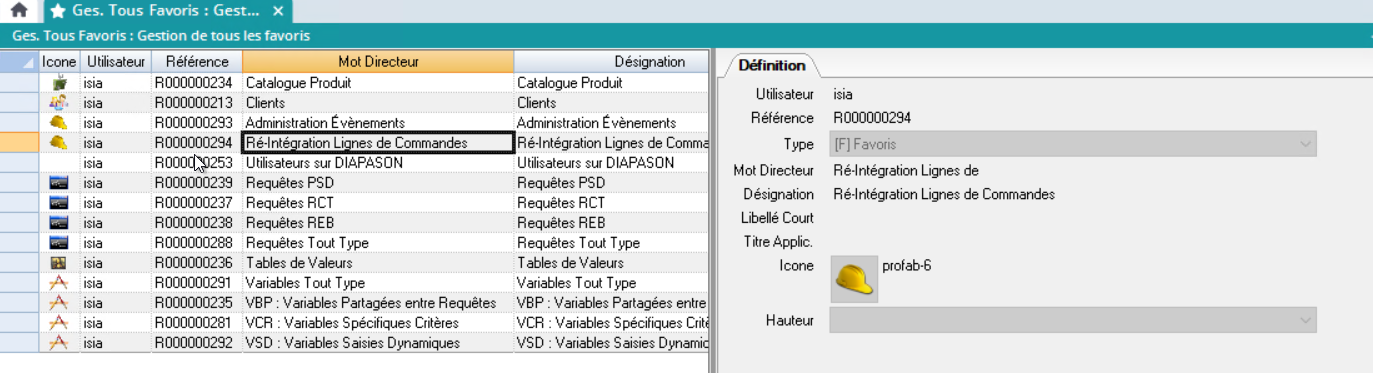Click the VBP Variables Partagées row icon
The image size is (1373, 373).
pos(59,303)
